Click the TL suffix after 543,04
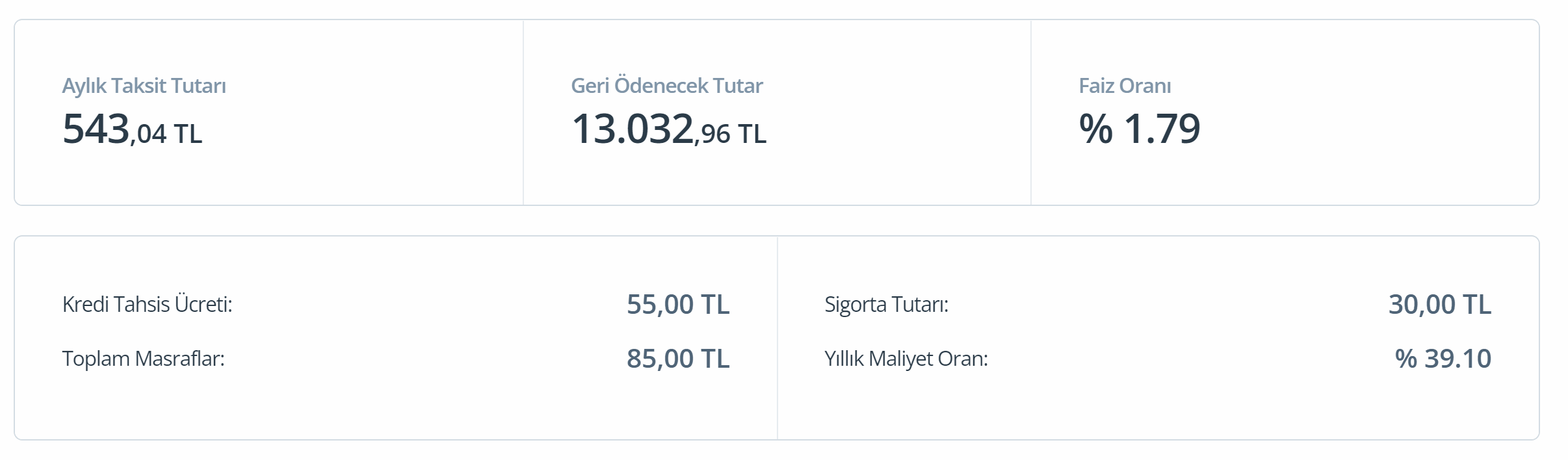Screen dimensions: 1568x460 coord(188,134)
